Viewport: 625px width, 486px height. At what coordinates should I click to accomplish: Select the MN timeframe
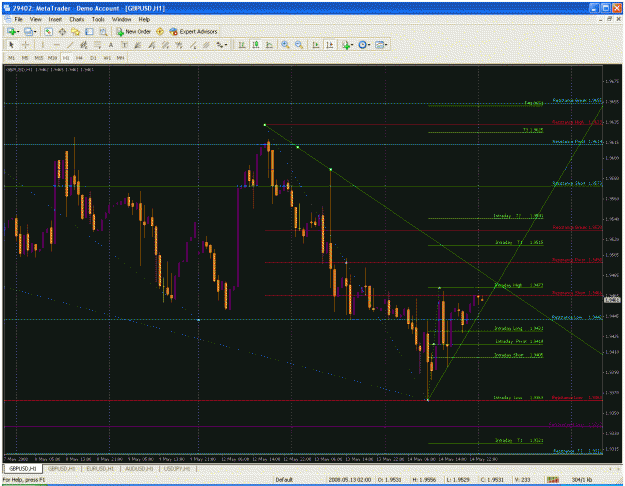[120, 58]
